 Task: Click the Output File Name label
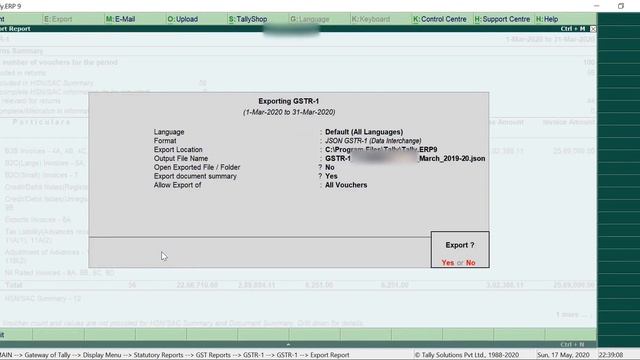[181, 158]
